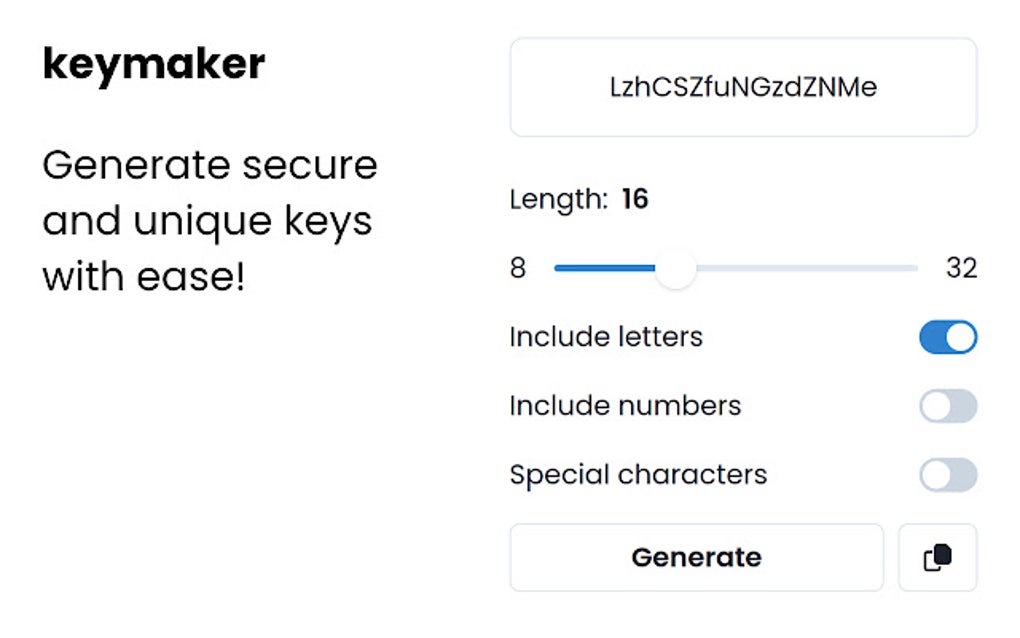Disable the Include letters switch
Screen dimensions: 1020x638
click(947, 337)
